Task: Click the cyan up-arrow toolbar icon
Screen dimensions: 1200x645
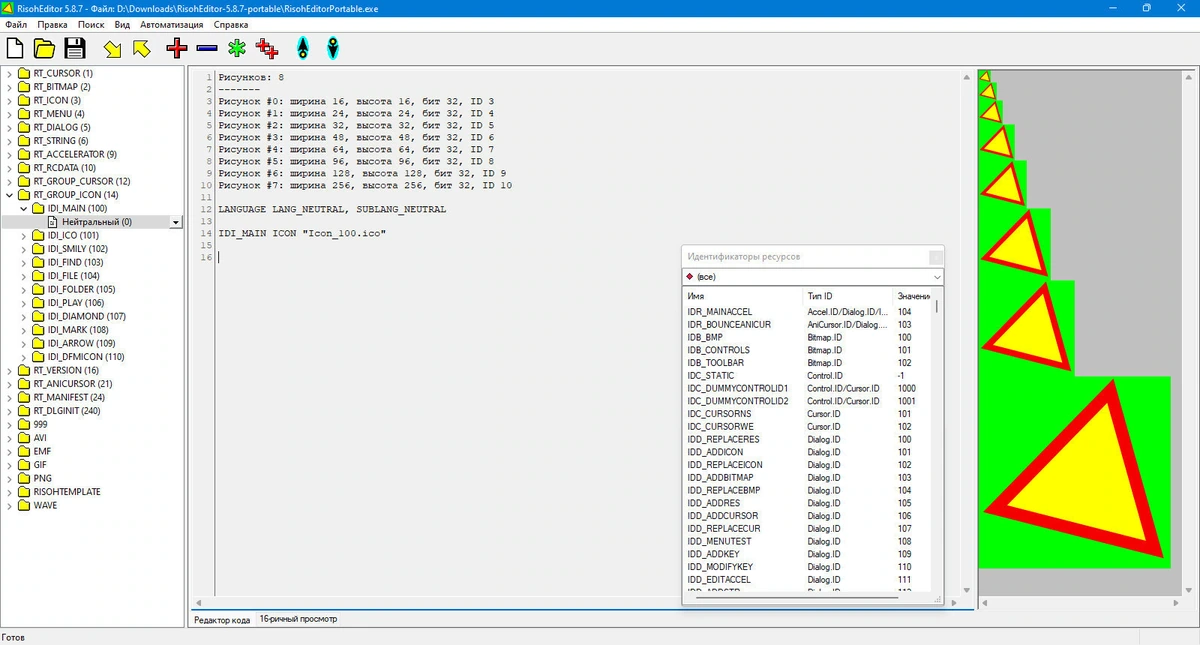Action: (303, 47)
